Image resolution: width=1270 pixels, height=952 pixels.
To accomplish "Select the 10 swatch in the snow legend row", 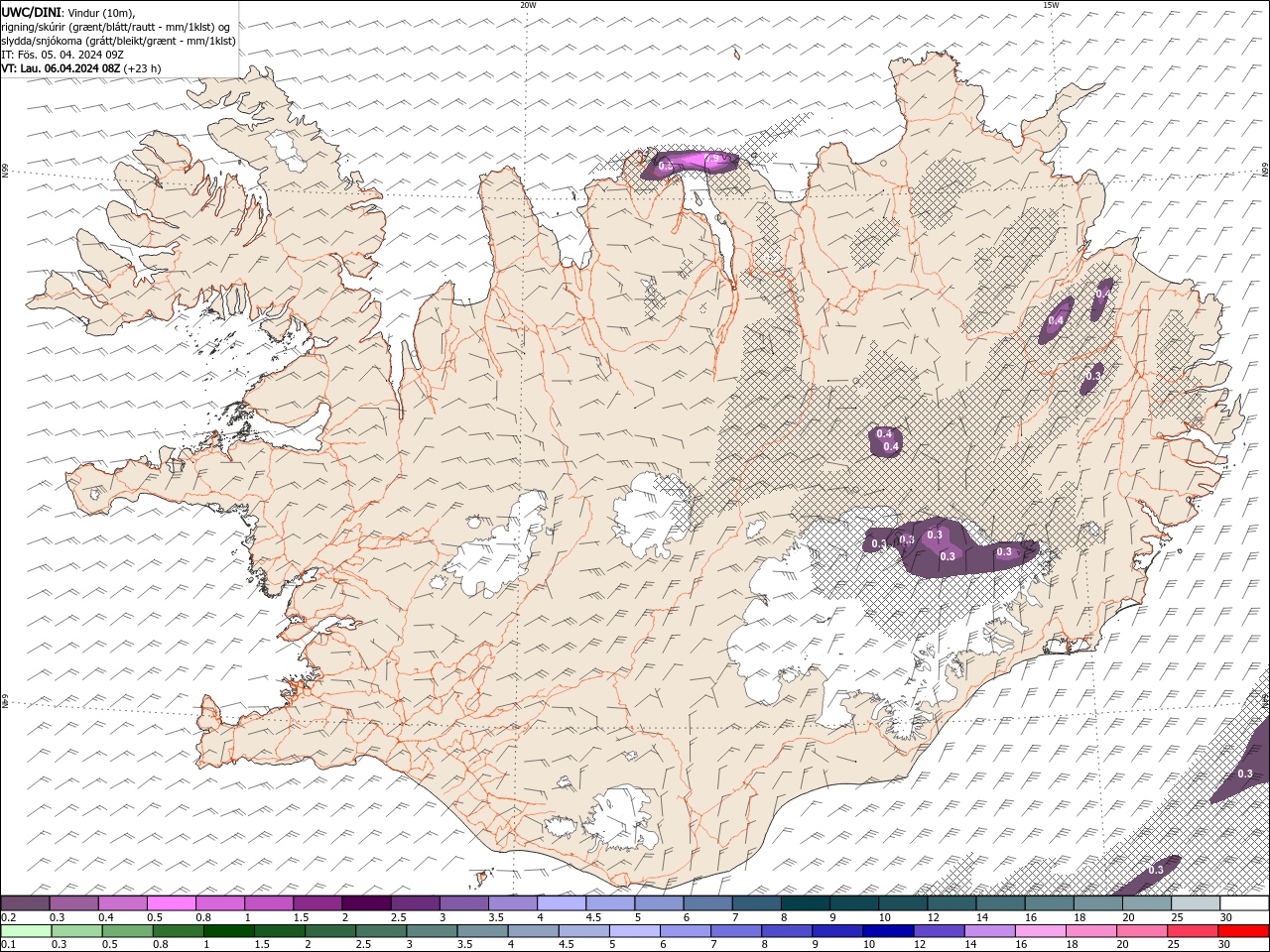I will [x=901, y=903].
